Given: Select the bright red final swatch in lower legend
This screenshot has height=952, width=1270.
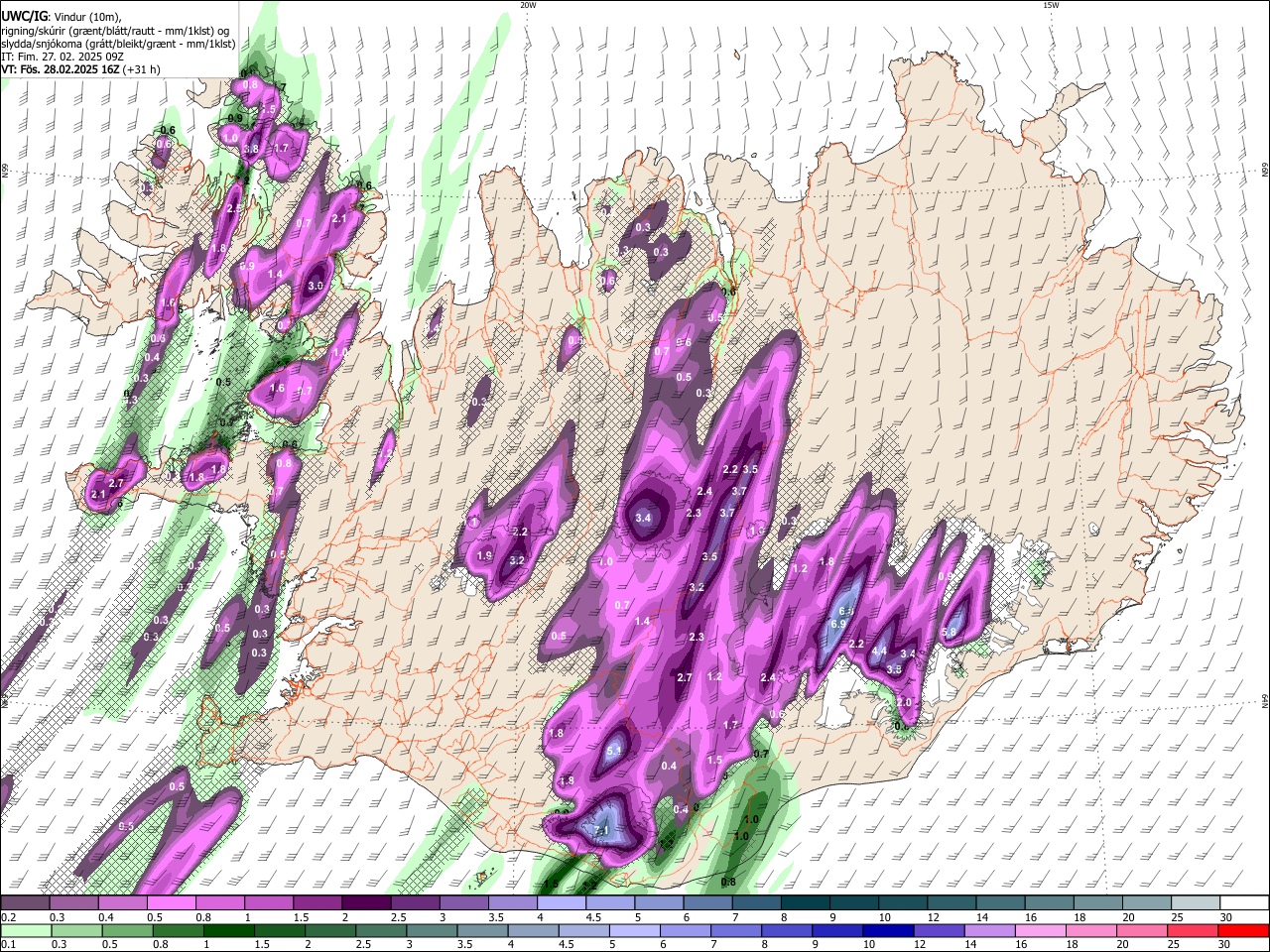Looking at the screenshot, I should [1245, 930].
